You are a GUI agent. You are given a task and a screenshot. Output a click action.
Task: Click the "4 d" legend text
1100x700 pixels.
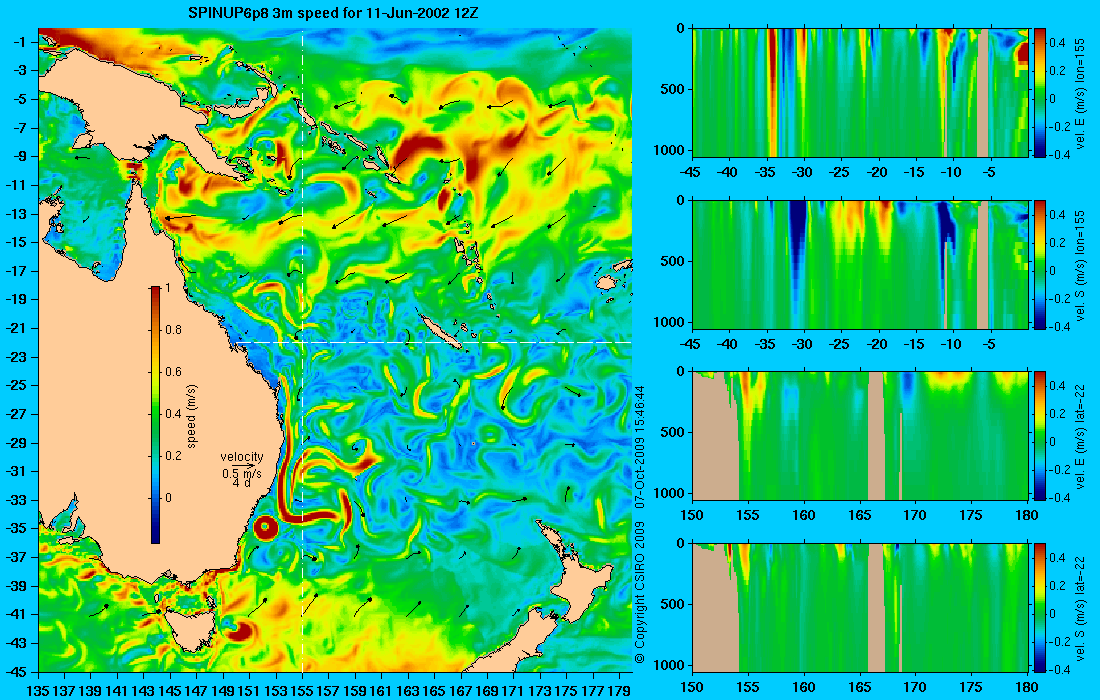[x=241, y=483]
